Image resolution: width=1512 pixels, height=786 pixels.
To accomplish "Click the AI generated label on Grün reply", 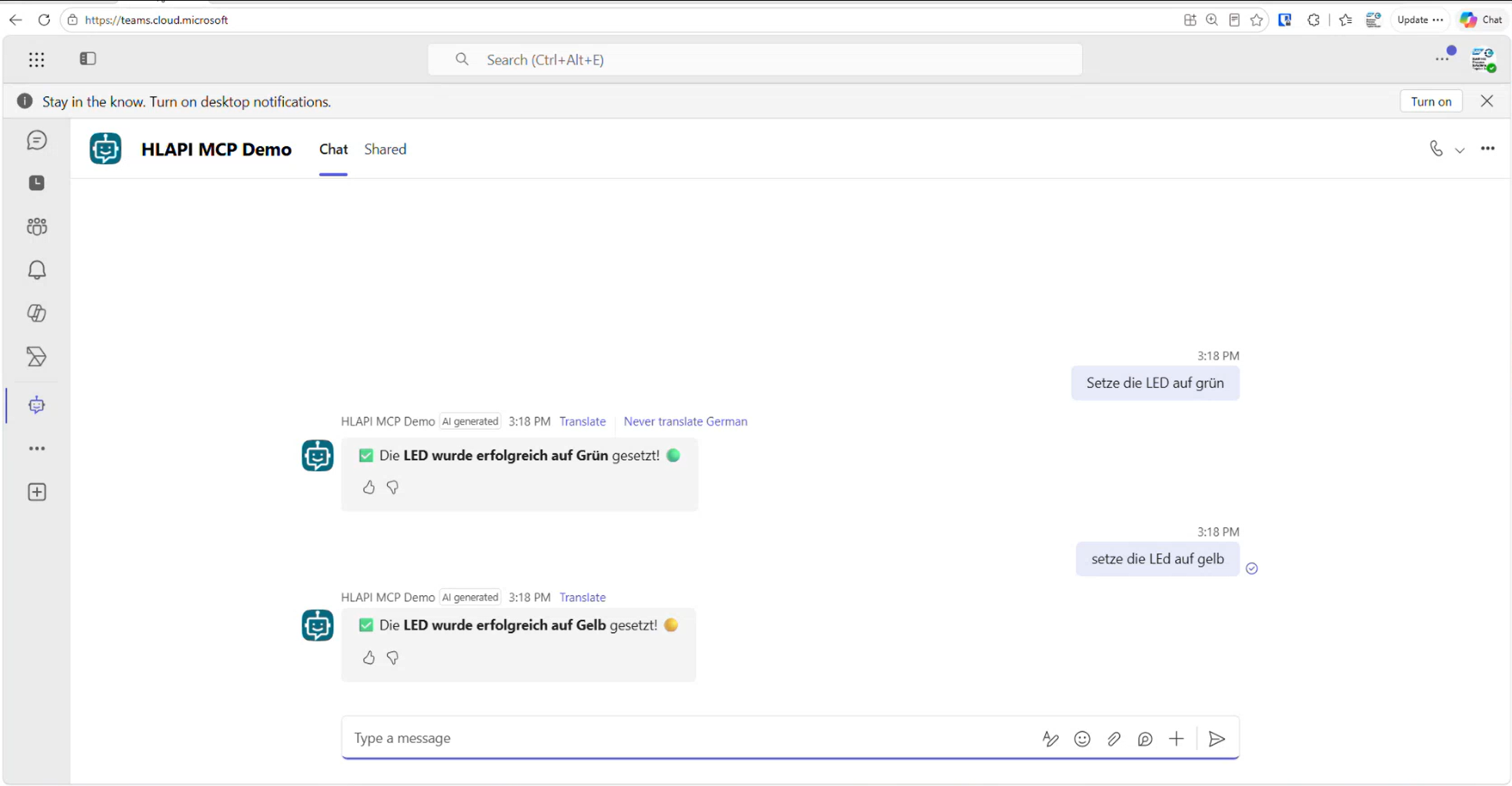I will tap(470, 421).
